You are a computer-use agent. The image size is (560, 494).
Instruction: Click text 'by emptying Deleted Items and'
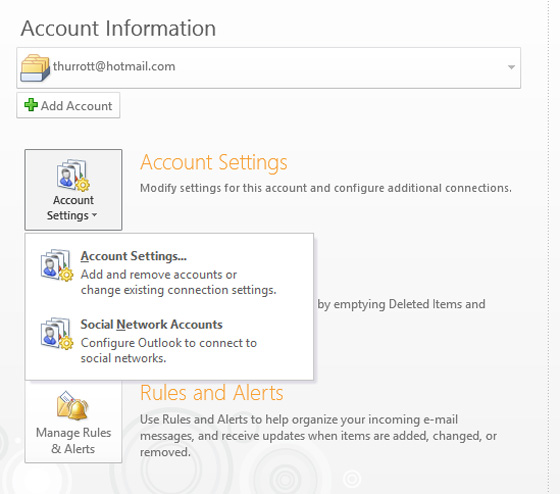[x=401, y=304]
